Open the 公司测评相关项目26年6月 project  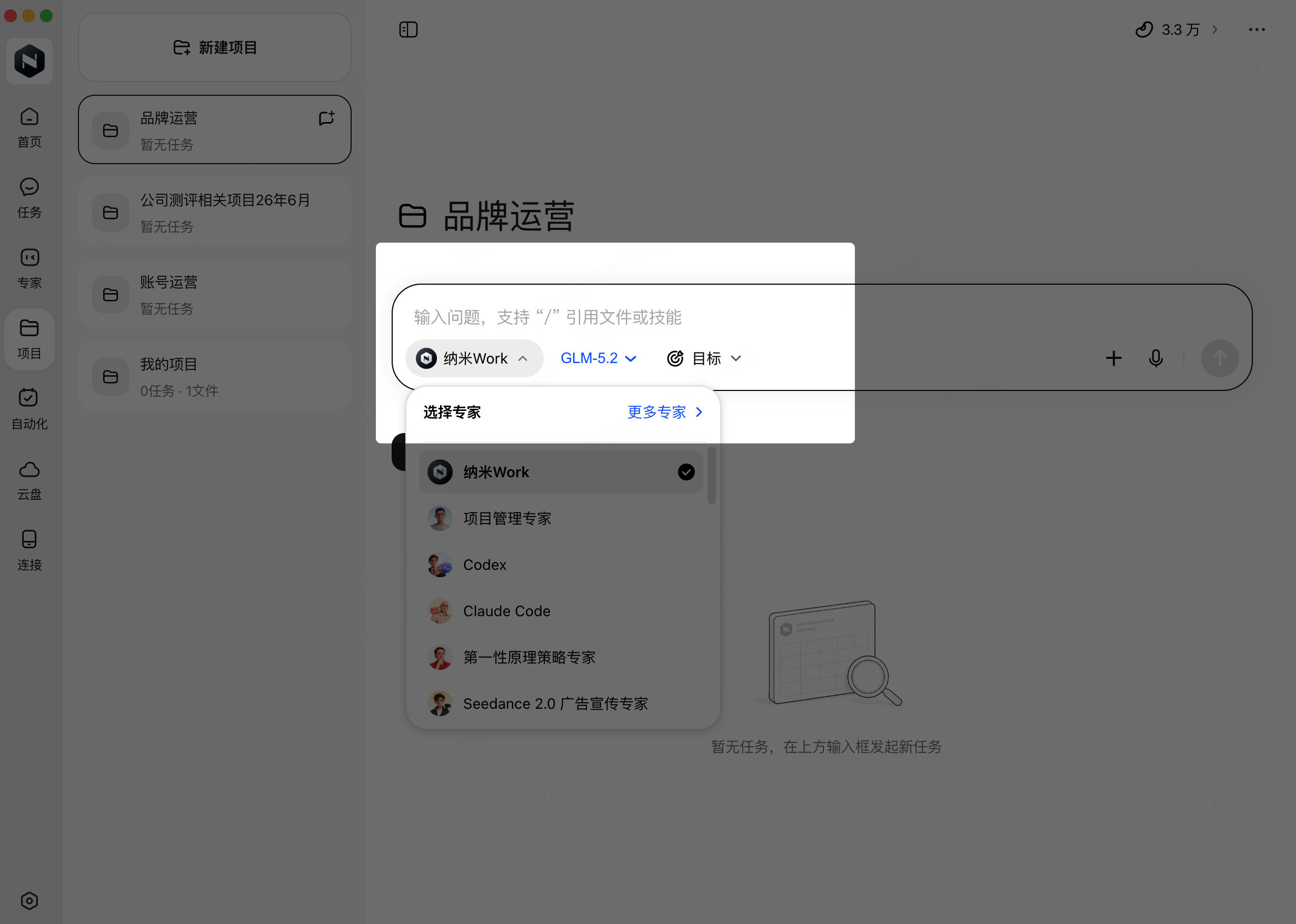[x=215, y=212]
